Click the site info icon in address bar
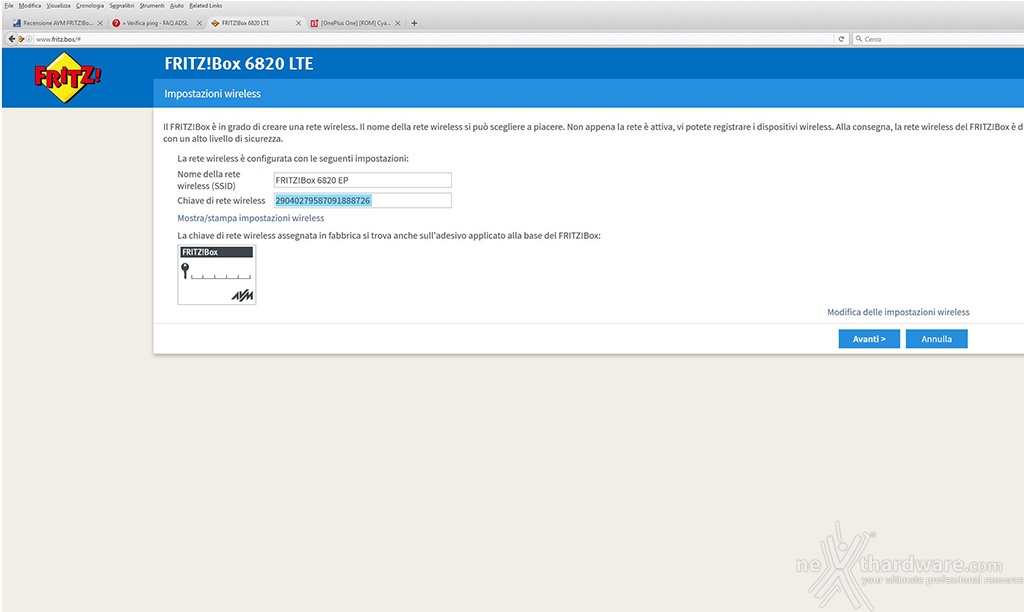 click(29, 39)
